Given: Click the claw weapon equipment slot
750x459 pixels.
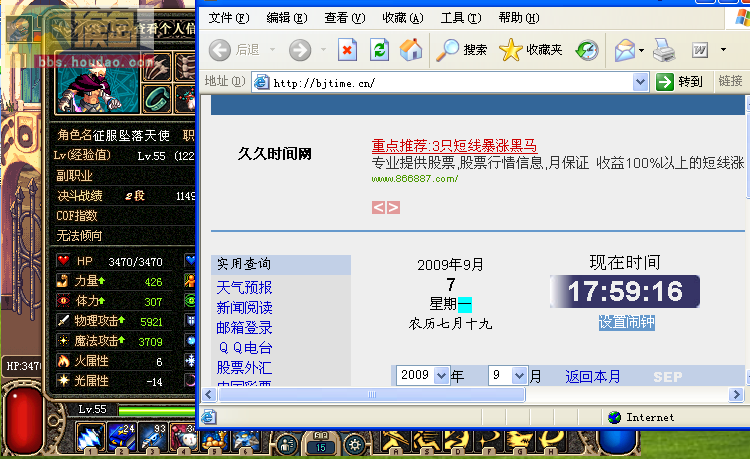Looking at the screenshot, I should point(156,67).
